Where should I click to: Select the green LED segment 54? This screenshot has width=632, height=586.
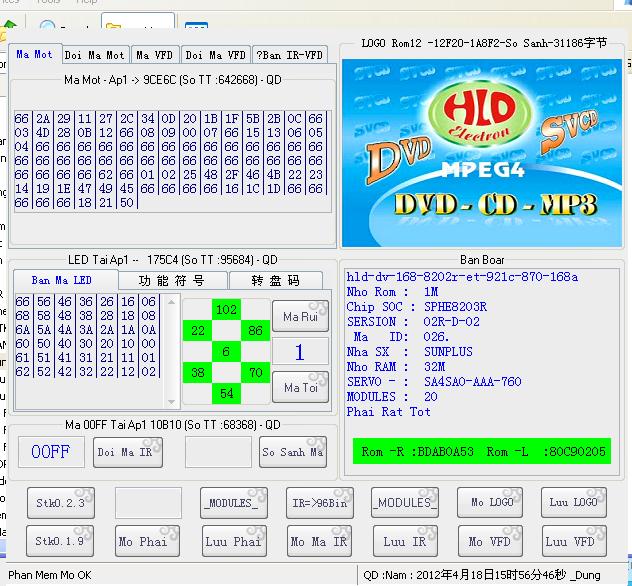click(227, 393)
